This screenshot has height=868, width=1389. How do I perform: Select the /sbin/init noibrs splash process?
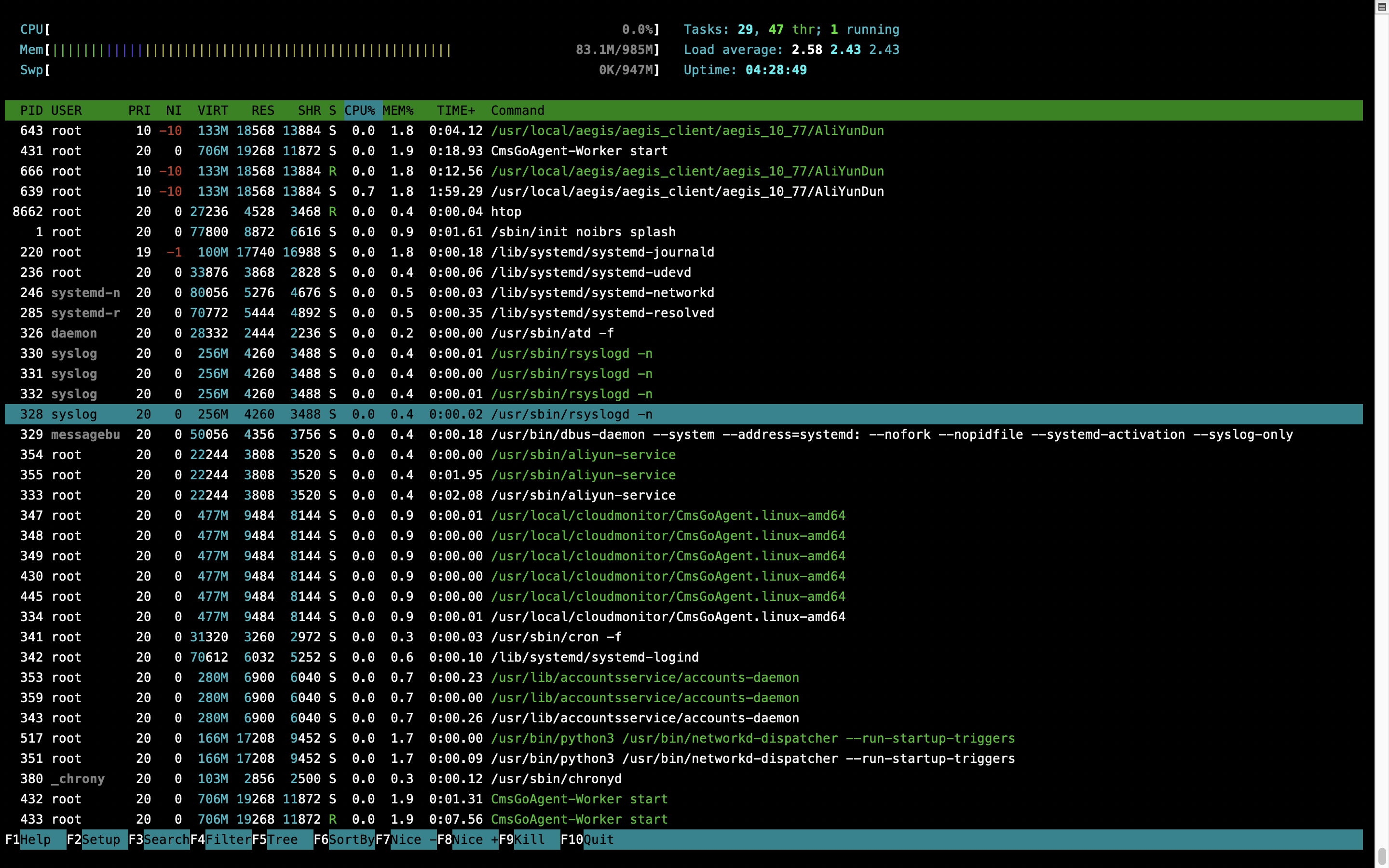(583, 232)
